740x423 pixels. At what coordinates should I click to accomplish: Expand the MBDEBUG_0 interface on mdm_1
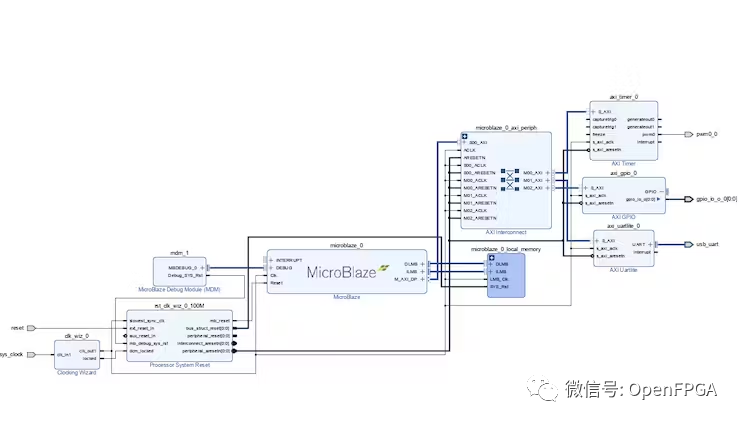click(x=203, y=268)
